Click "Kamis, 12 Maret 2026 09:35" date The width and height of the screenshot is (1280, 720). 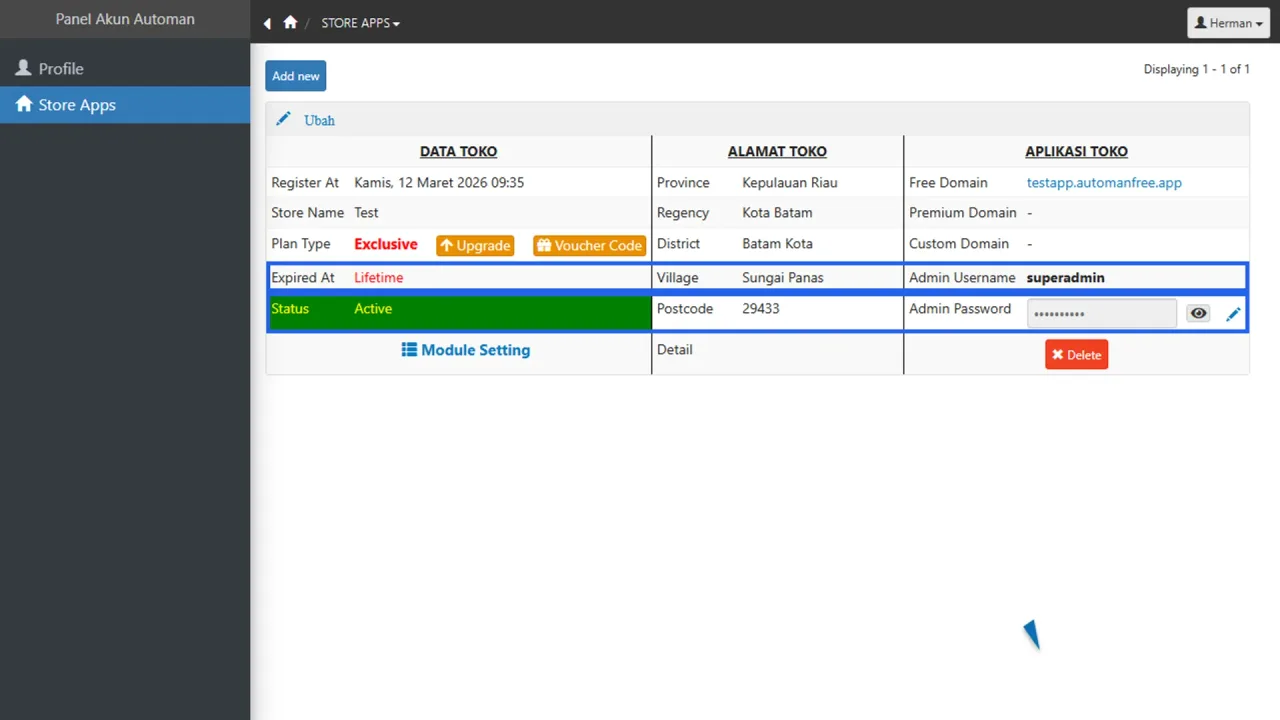[439, 183]
